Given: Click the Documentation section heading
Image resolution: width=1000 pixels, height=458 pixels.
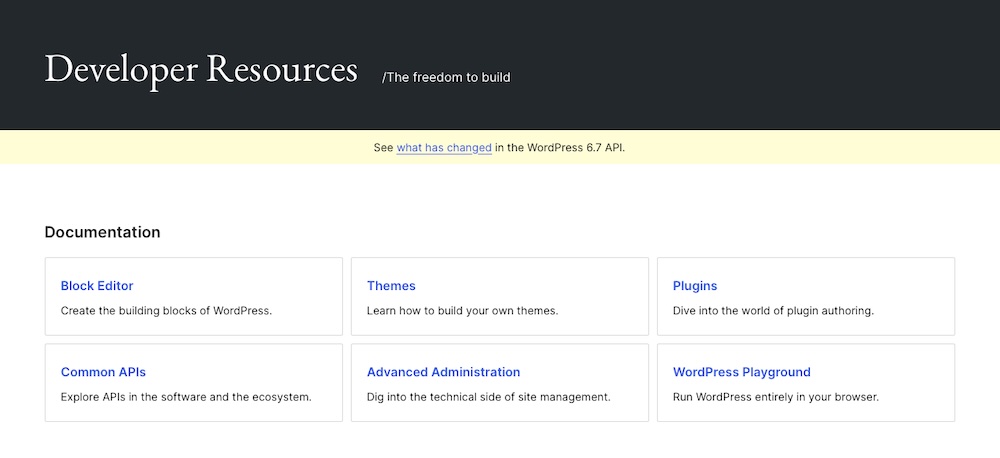Looking at the screenshot, I should 103,232.
